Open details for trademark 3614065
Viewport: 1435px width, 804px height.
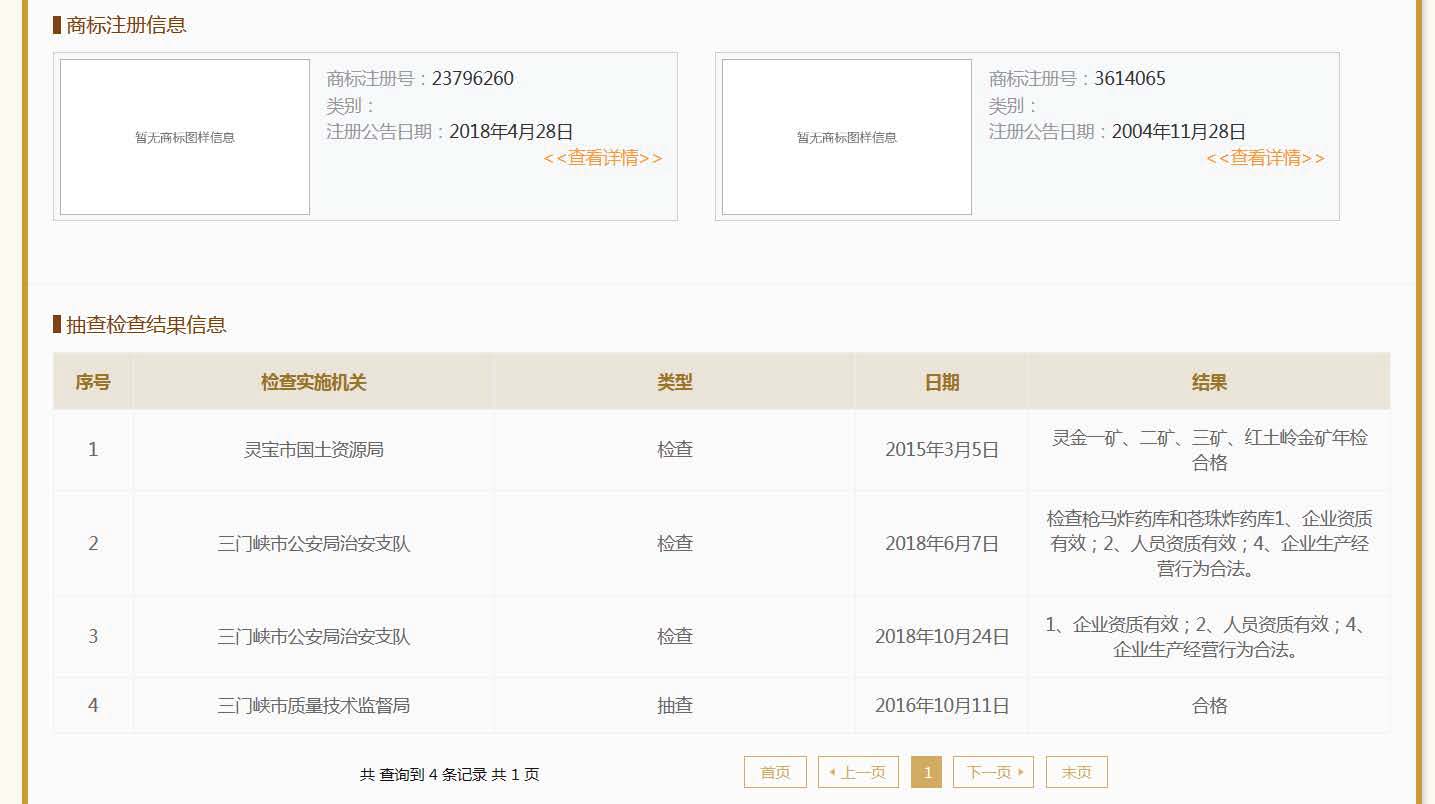[1265, 158]
